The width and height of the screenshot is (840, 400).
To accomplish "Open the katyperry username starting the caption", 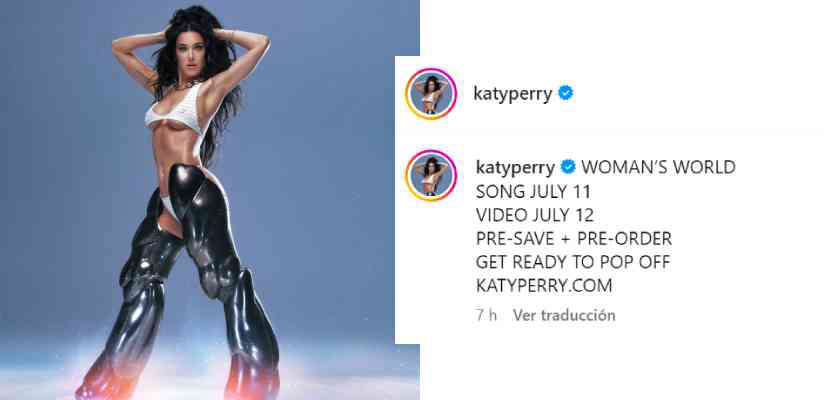I will [x=515, y=168].
